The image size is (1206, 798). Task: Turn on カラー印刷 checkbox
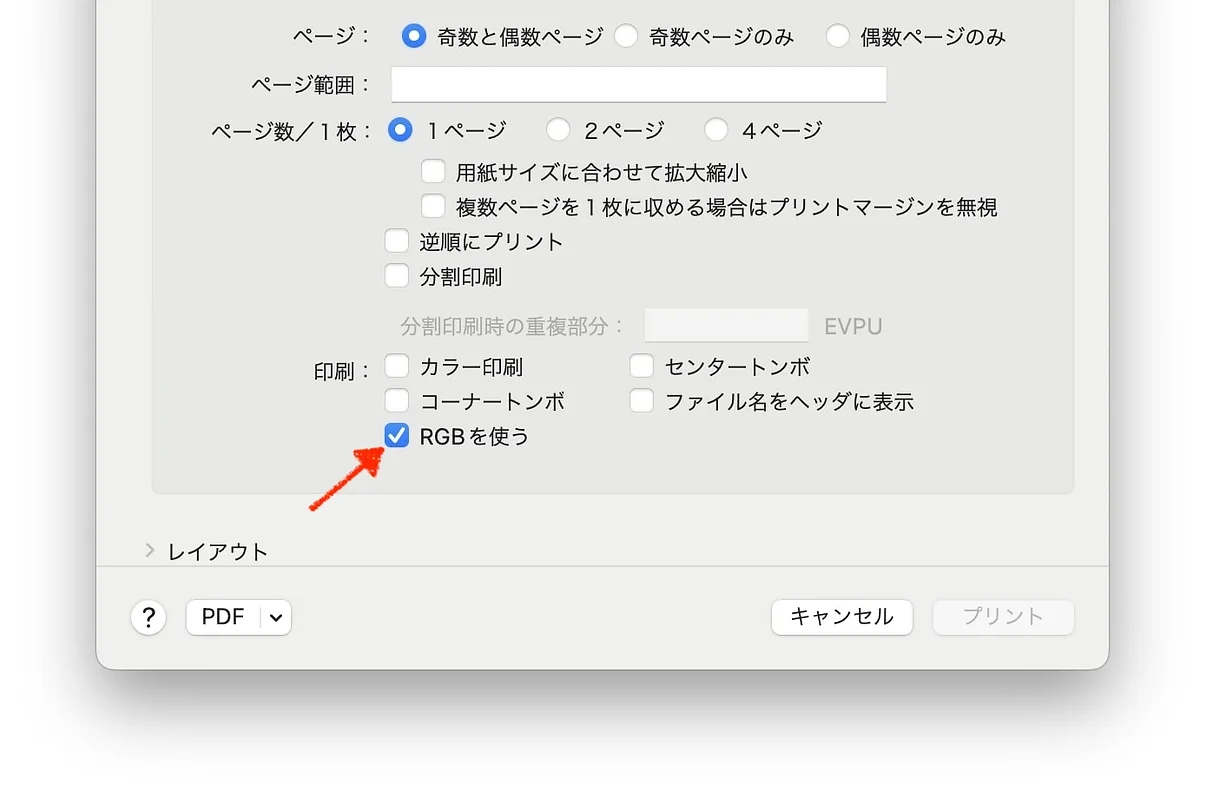pos(397,367)
